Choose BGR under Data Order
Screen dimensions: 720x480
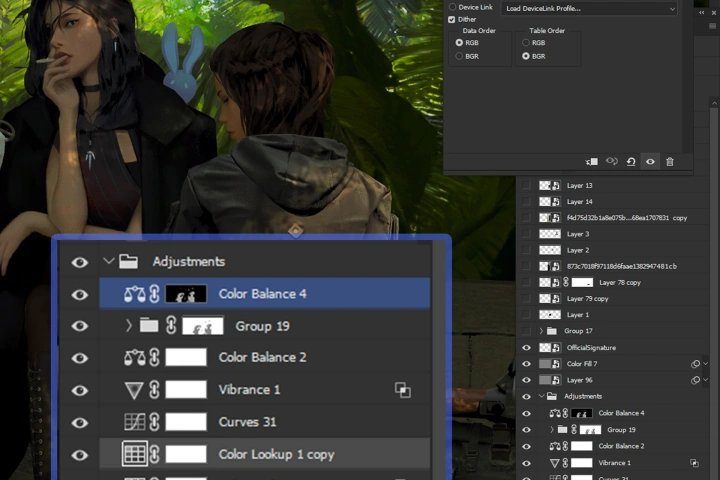459,56
